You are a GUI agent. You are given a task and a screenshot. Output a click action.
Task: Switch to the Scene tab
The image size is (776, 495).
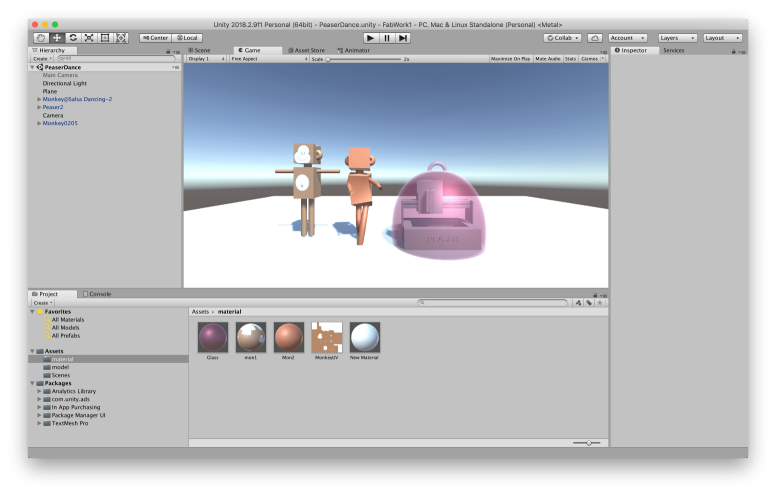tap(199, 50)
